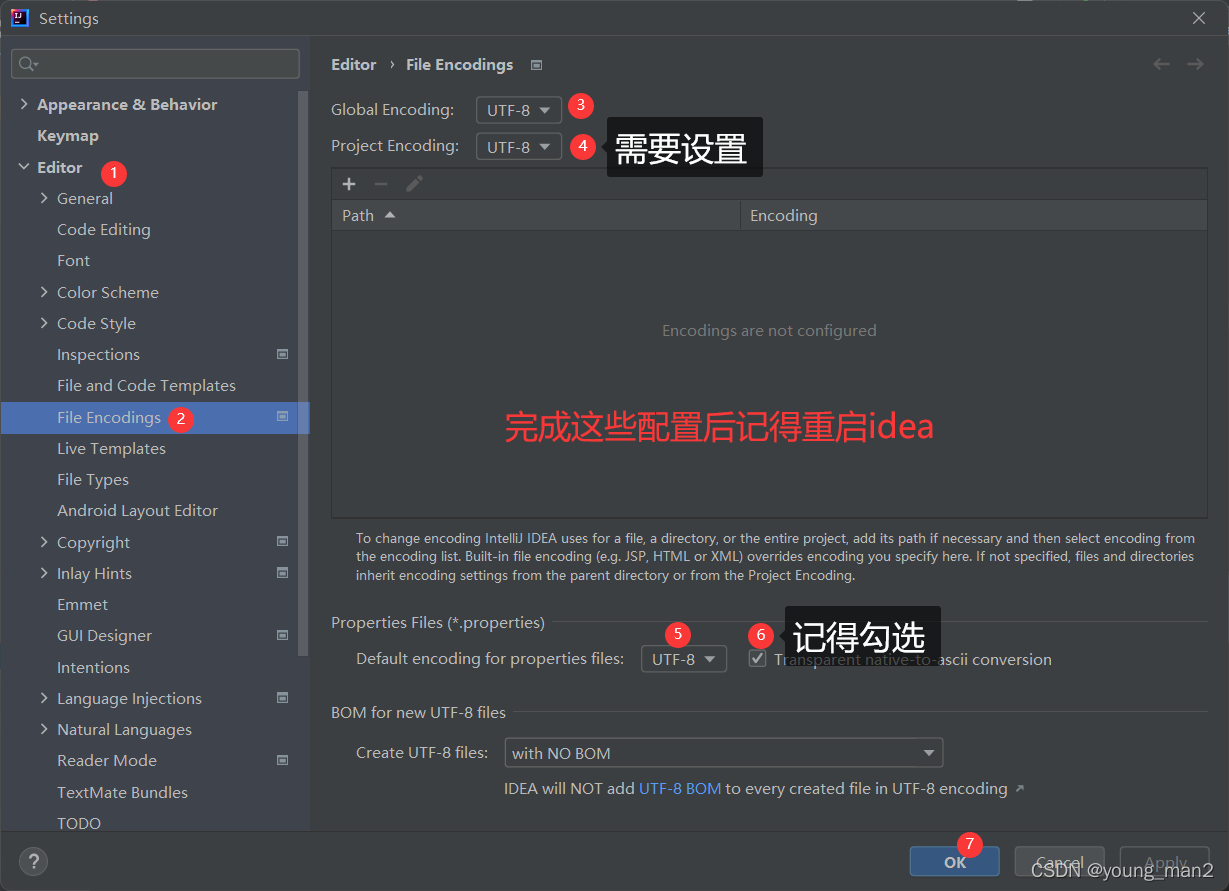The height and width of the screenshot is (891, 1229).
Task: Click the project icon on Reader Mode row
Action: coord(283,760)
